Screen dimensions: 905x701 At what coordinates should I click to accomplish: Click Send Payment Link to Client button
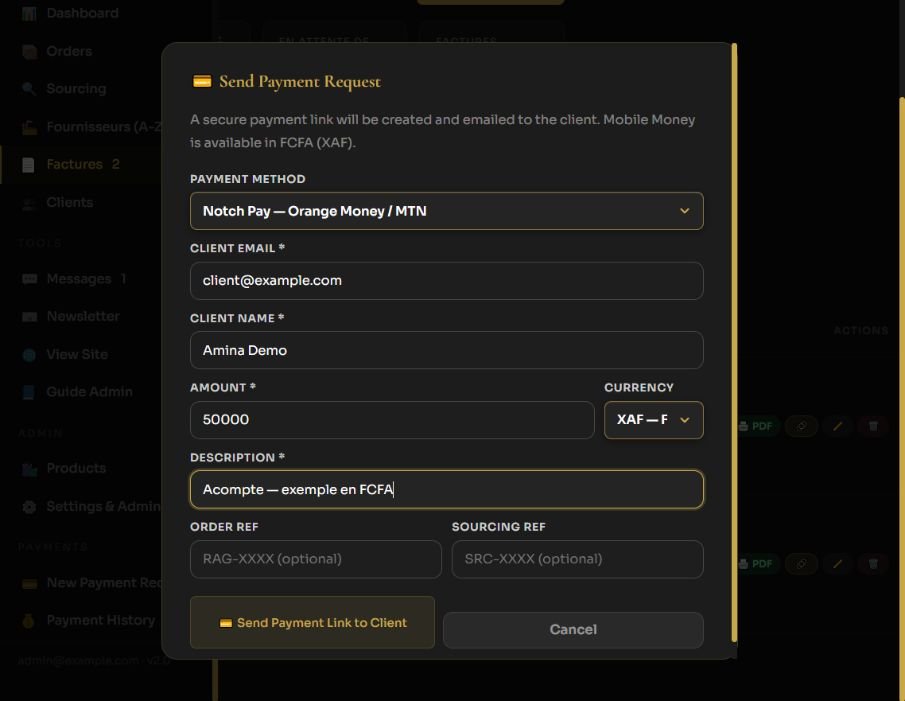(x=312, y=623)
